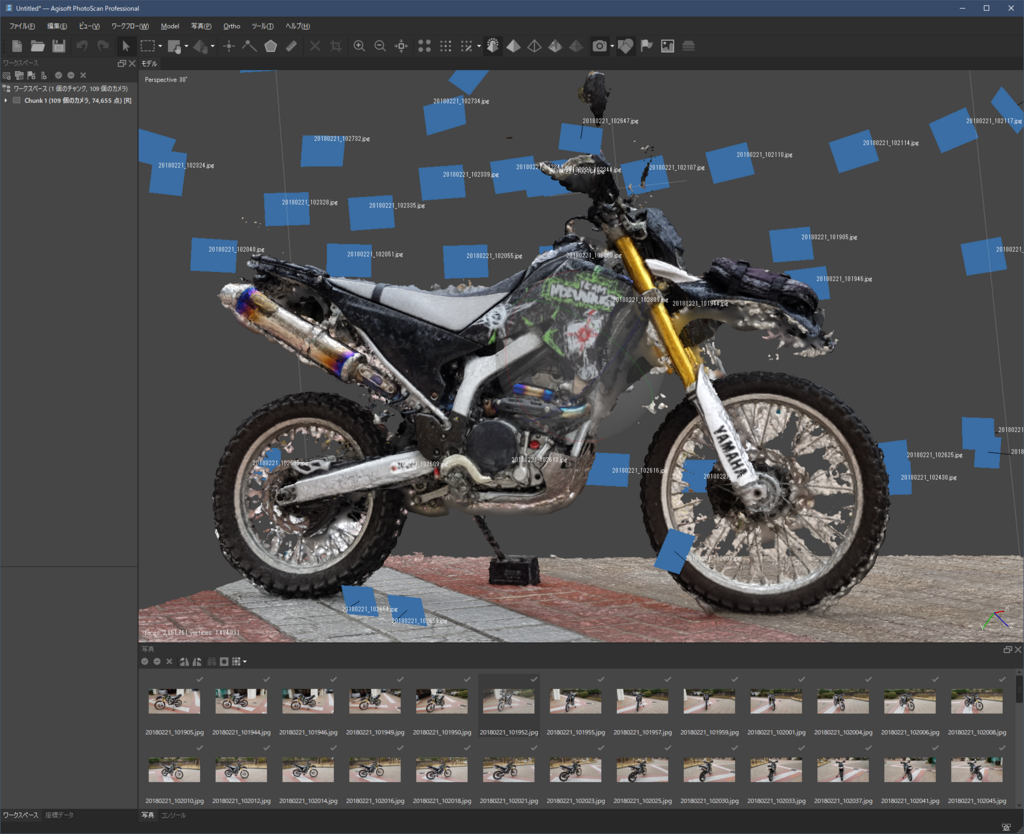The width and height of the screenshot is (1024, 834).
Task: Open the ツール menu
Action: pos(263,26)
